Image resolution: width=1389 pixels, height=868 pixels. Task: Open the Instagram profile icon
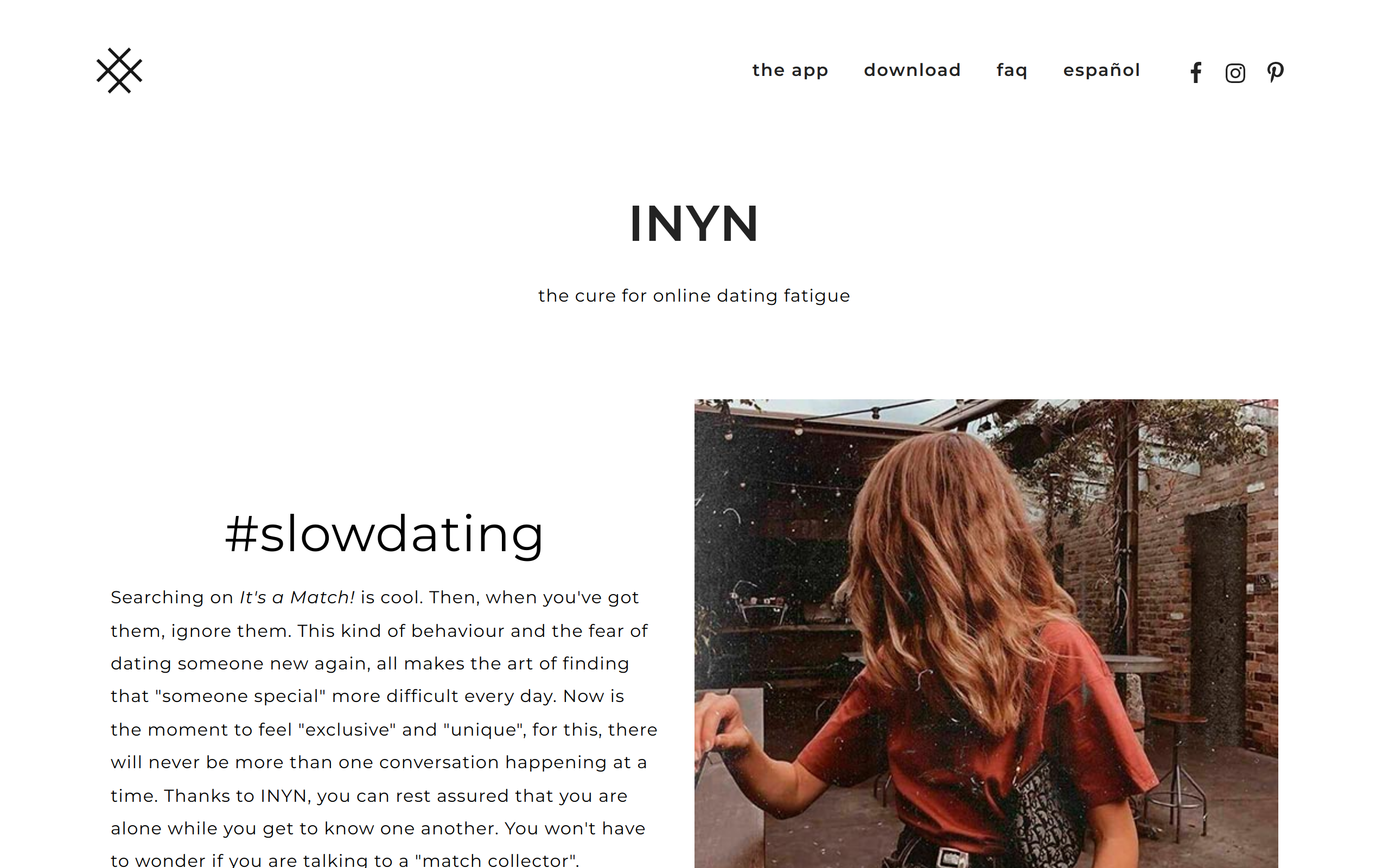coord(1235,73)
